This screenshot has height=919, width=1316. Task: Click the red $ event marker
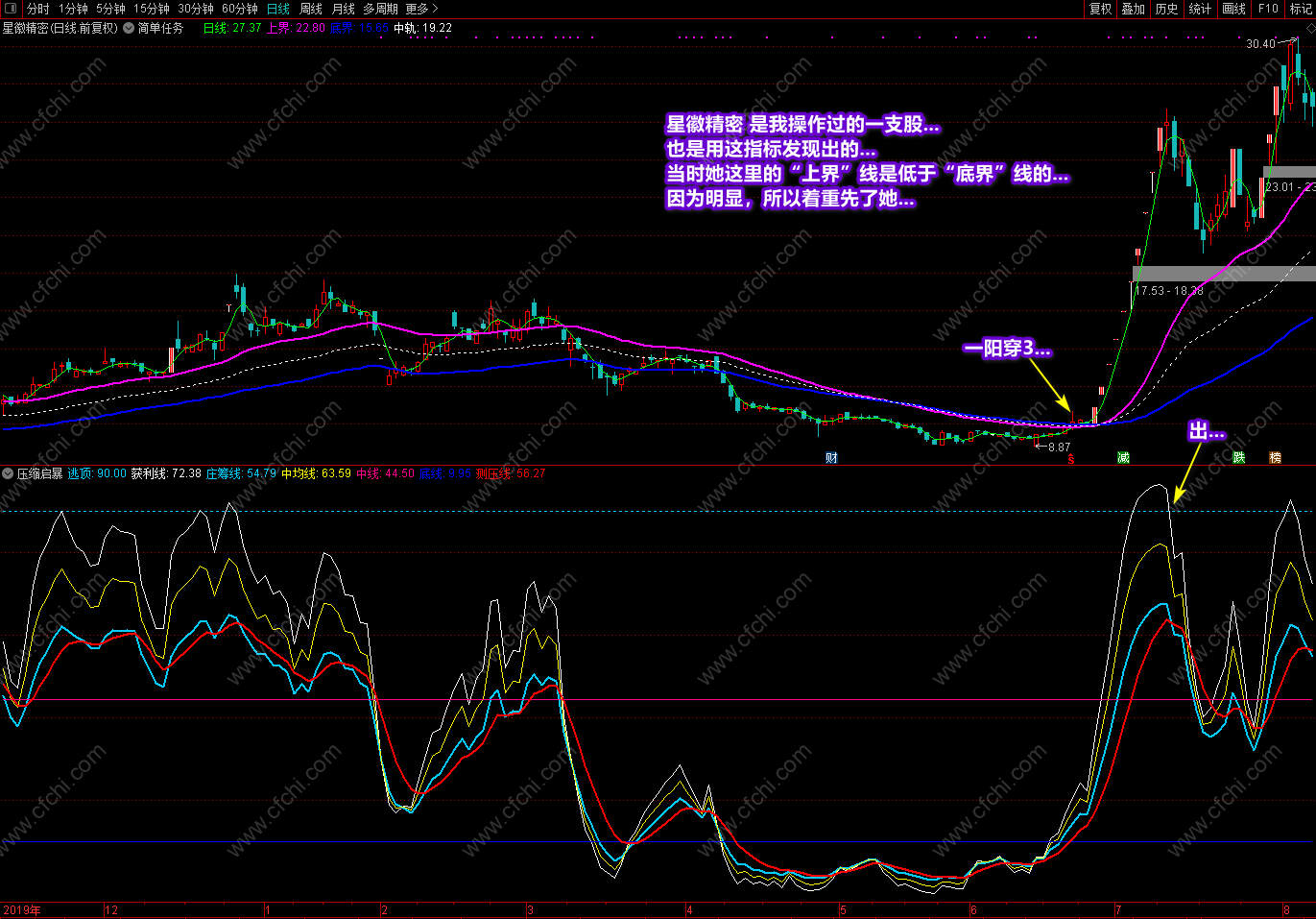click(x=1071, y=459)
